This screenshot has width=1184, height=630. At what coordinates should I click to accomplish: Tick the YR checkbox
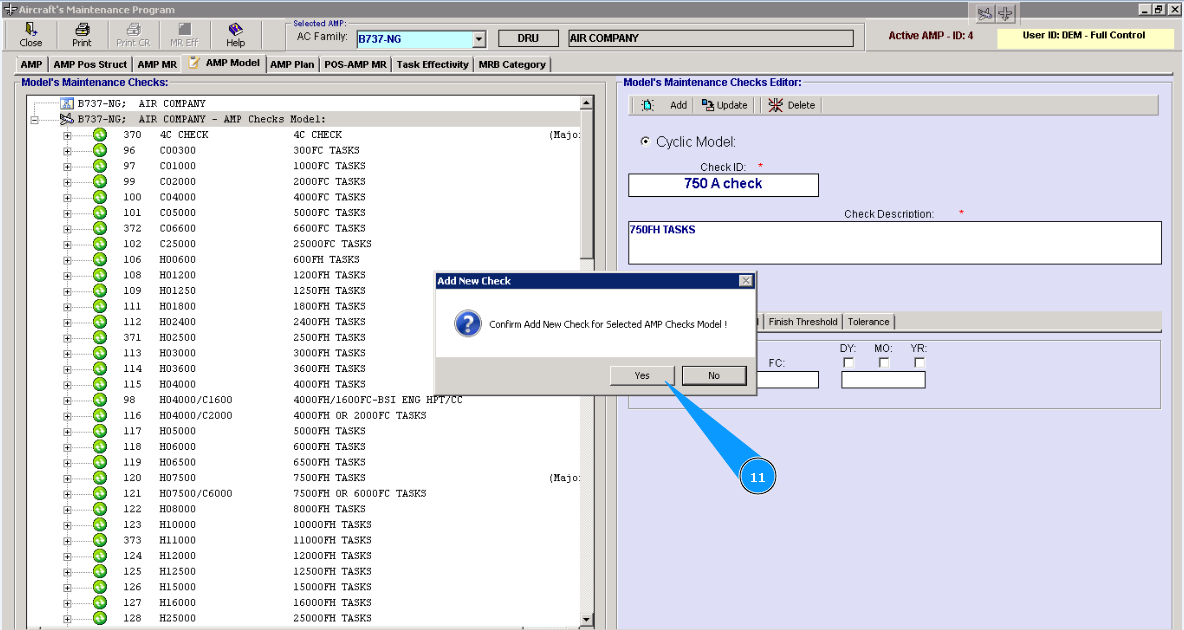tap(919, 363)
